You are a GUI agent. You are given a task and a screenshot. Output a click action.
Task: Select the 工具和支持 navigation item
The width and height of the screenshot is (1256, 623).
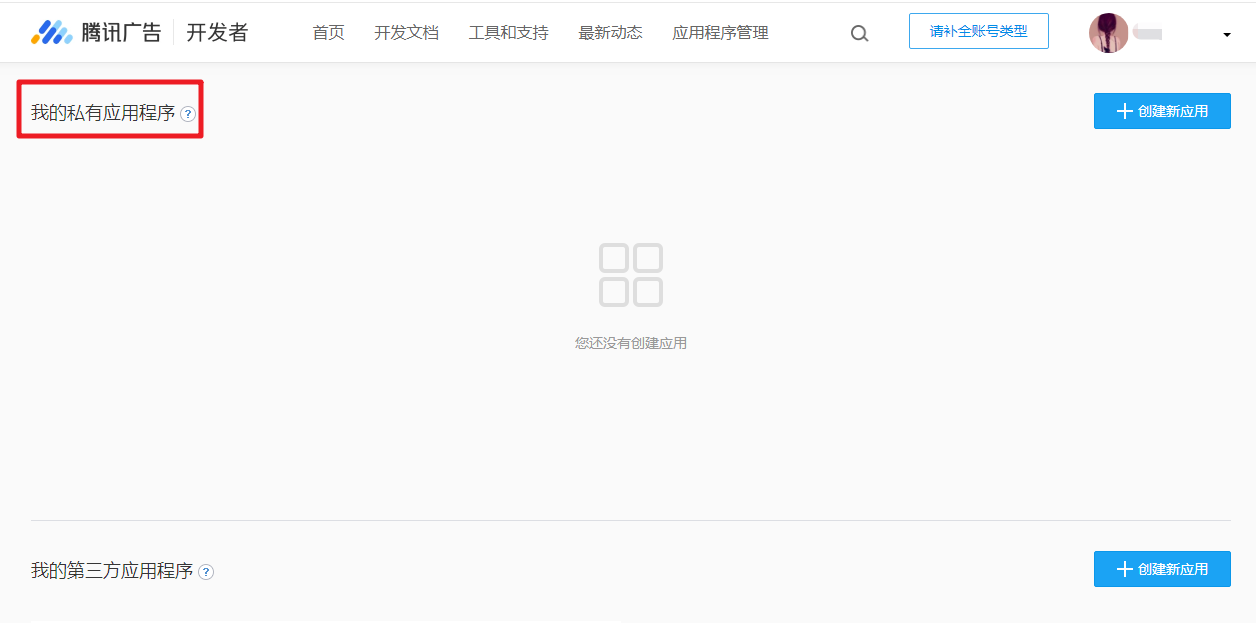[508, 32]
